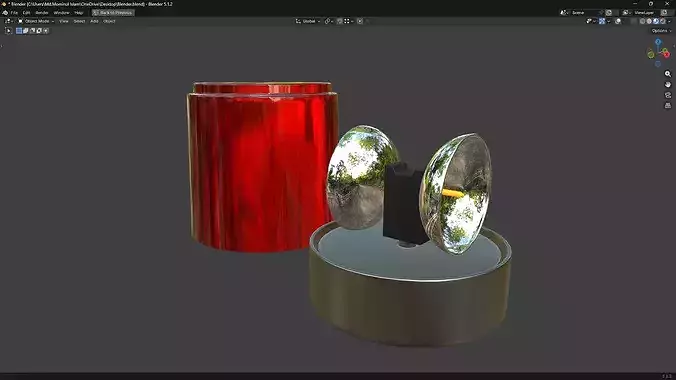Screen dimensions: 676x380
Task: Open the viewport Add menu
Action: (94, 21)
